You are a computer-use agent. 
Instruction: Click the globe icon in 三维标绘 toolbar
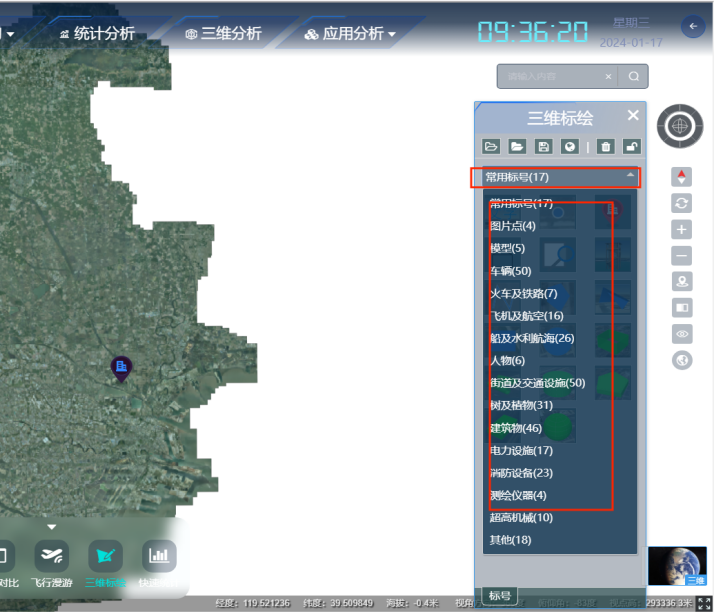point(570,146)
